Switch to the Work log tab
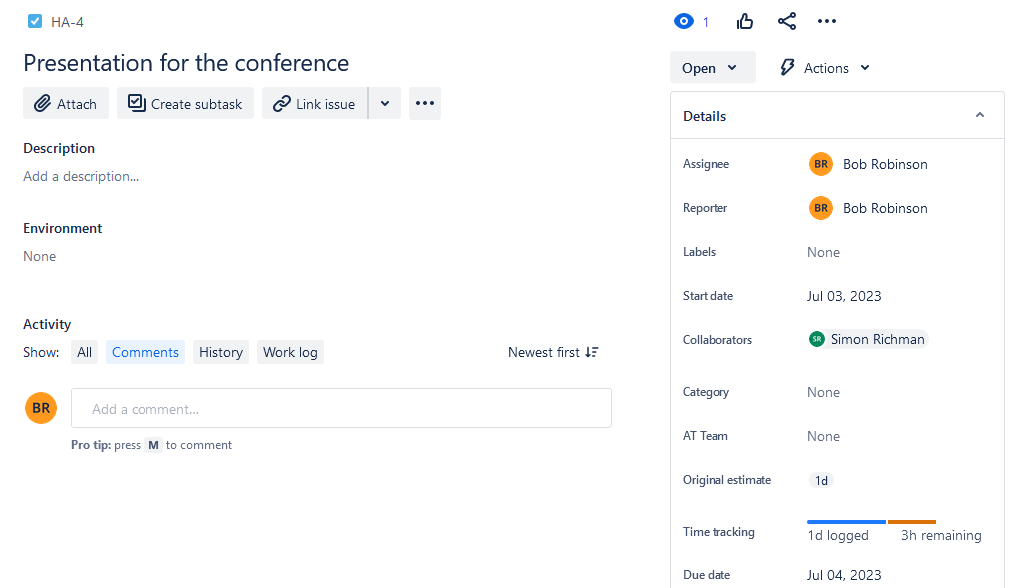 click(x=290, y=352)
